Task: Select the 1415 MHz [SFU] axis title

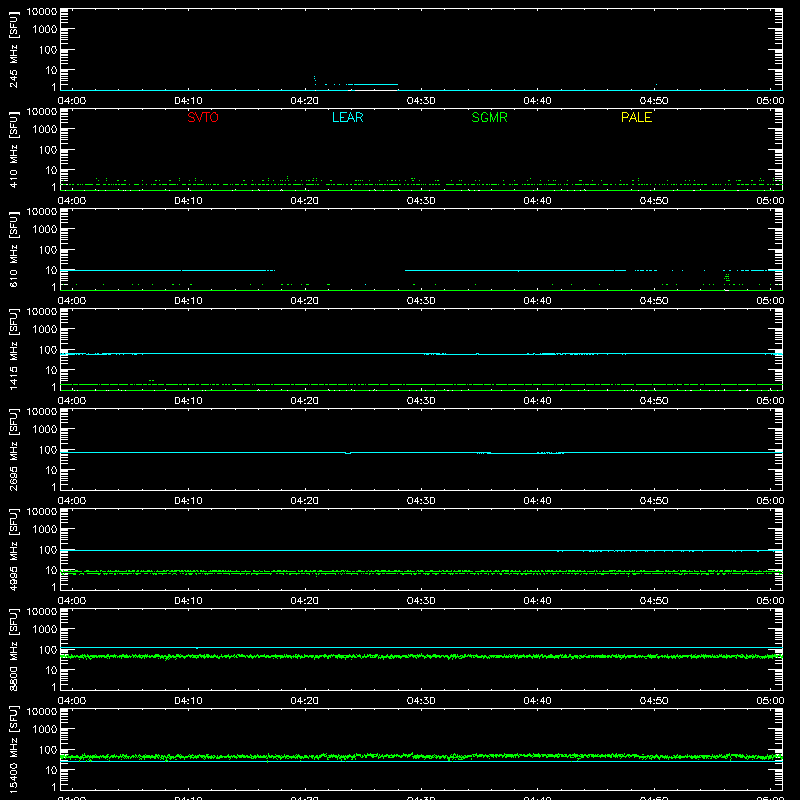Action: click(13, 349)
